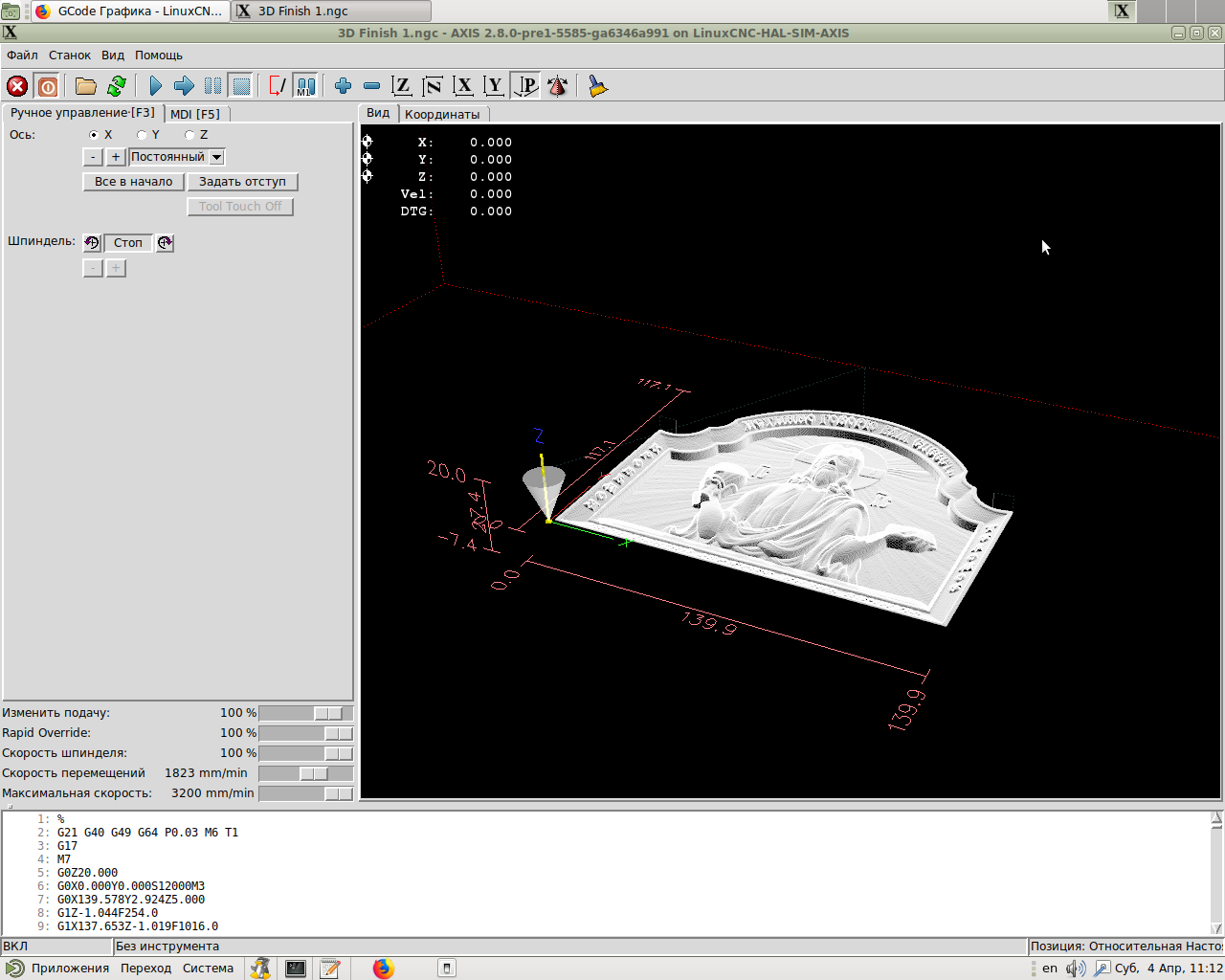
Task: Click keyboard layout 'en' indicator
Action: [1050, 969]
